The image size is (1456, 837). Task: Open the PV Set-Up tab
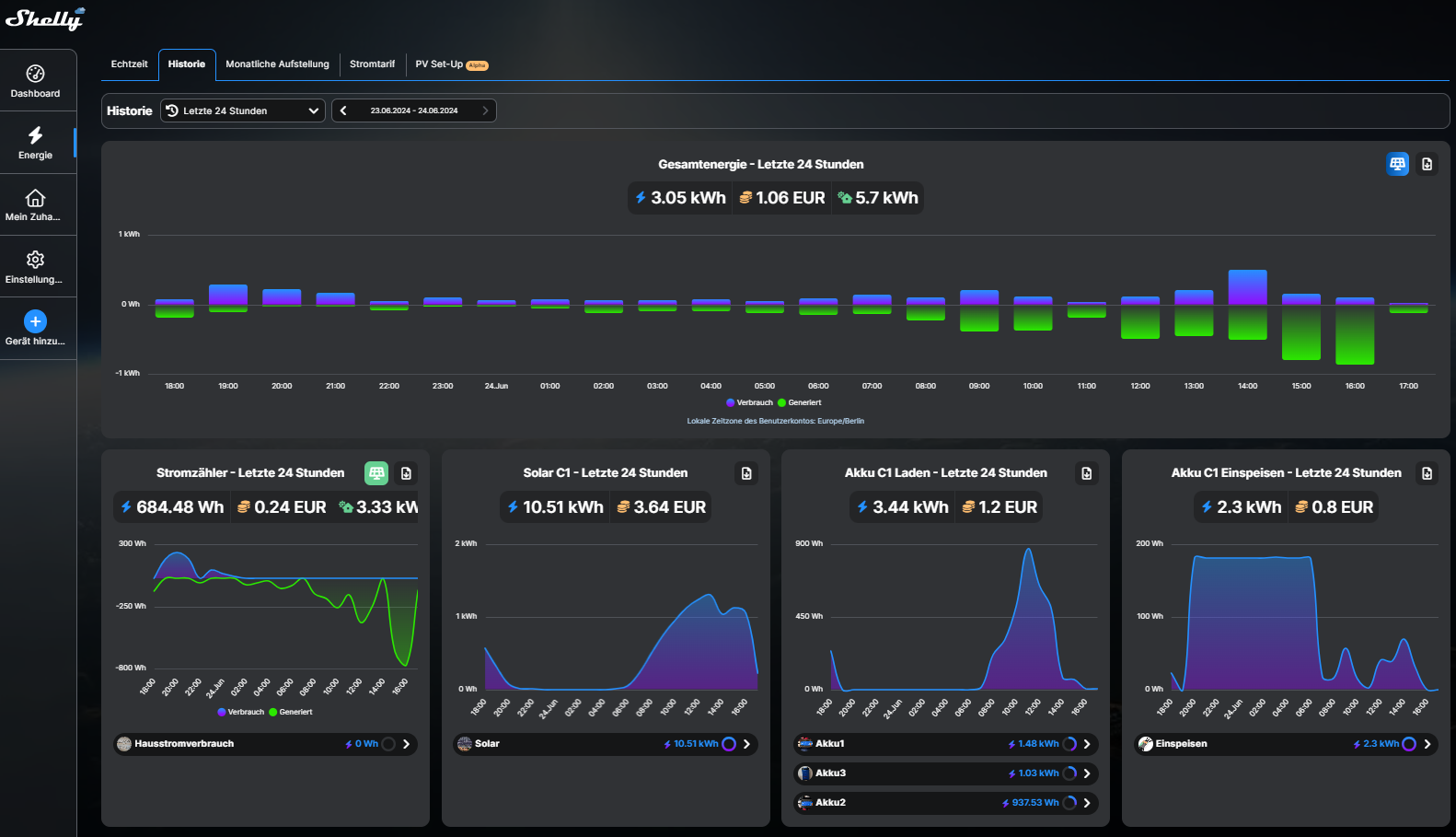[x=451, y=64]
